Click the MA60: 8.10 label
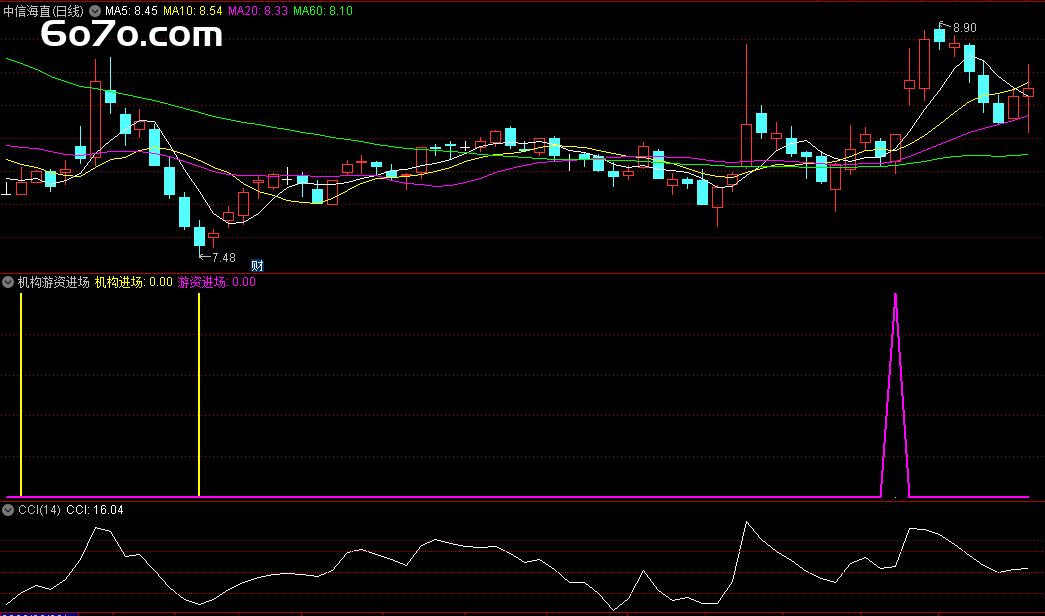This screenshot has height=616, width=1045. coord(323,11)
